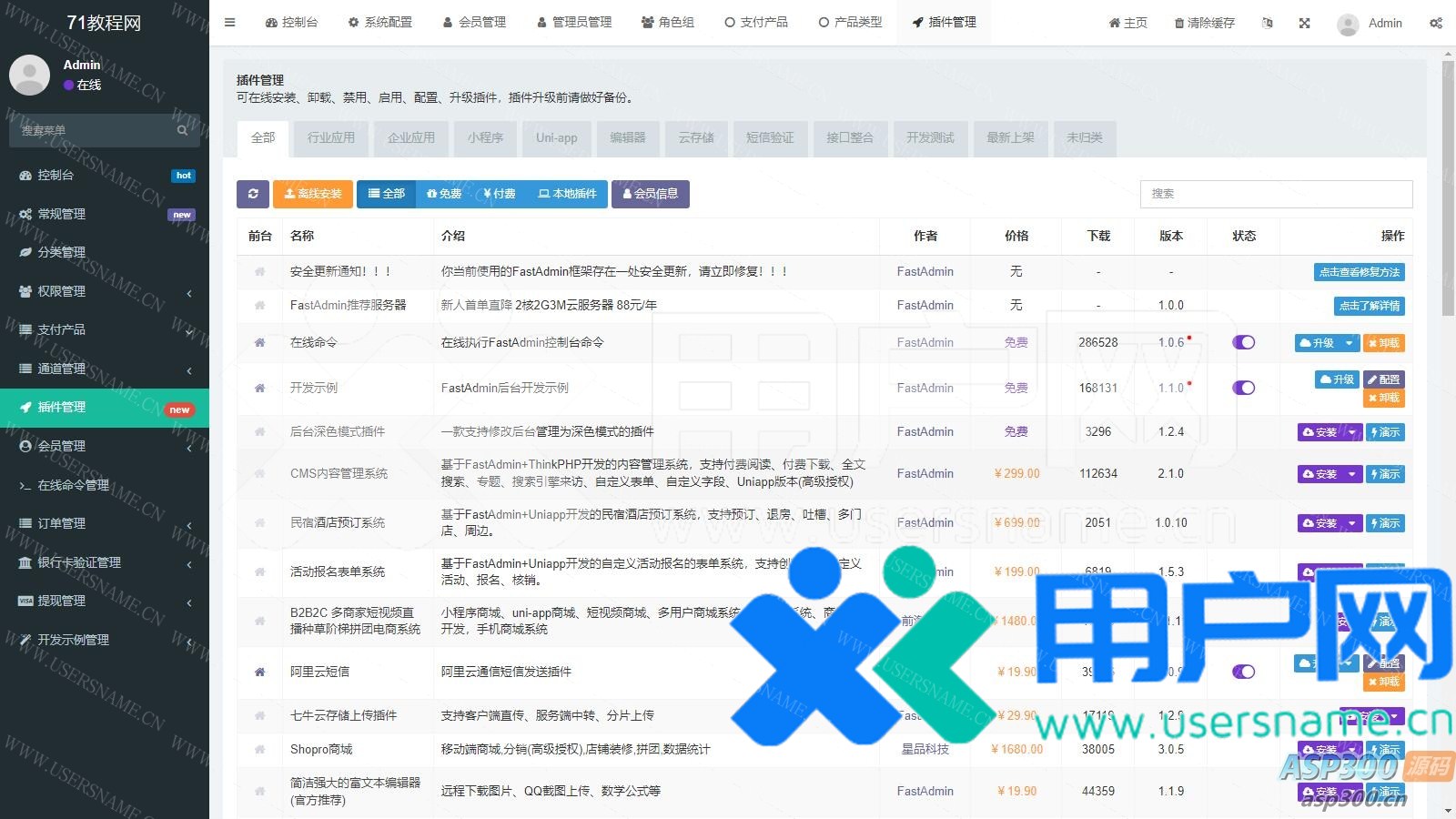The width and height of the screenshot is (1456, 819).
Task: Click 点击查看修复方法 button
Action: [x=1360, y=272]
